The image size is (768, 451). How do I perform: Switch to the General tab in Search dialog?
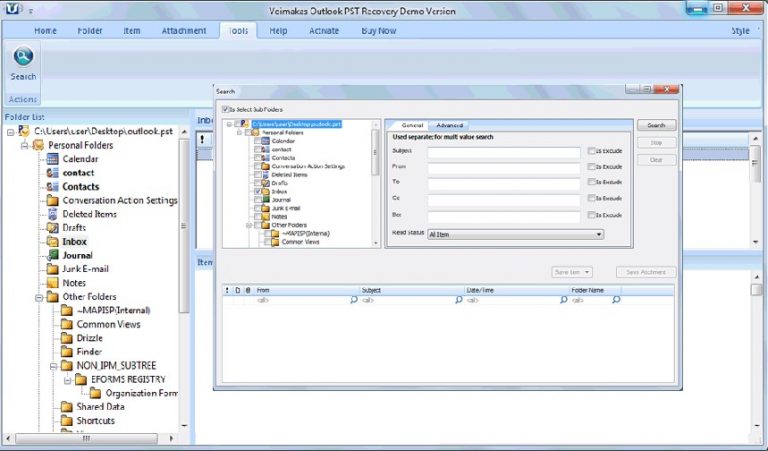point(412,125)
